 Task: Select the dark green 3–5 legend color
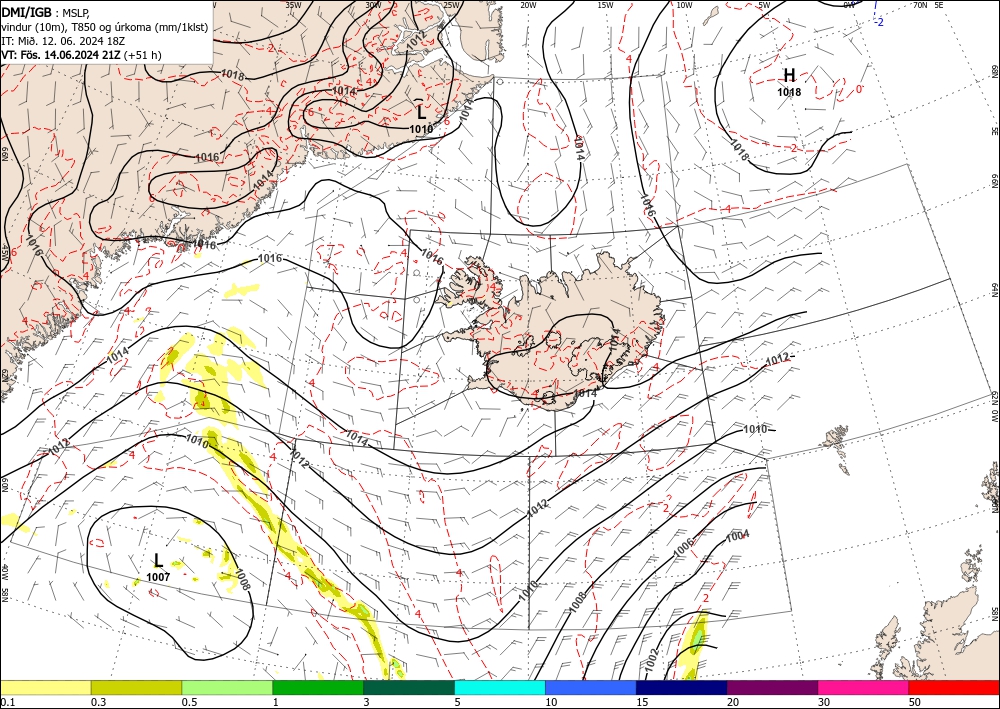tap(409, 687)
